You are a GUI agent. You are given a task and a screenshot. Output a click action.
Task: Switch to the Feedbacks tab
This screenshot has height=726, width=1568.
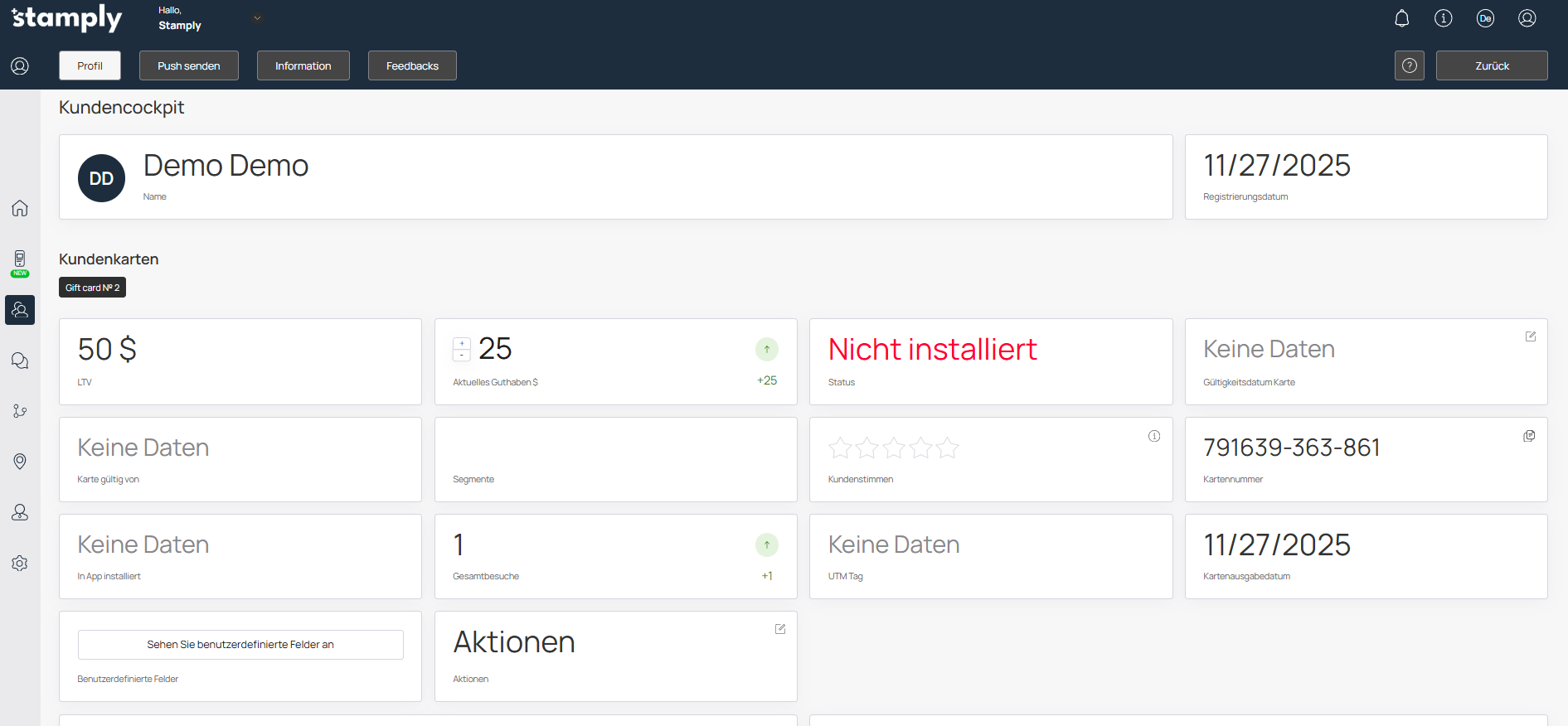(x=412, y=65)
